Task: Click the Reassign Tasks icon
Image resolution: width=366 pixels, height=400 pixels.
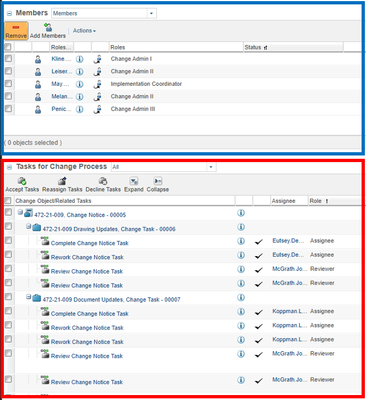Action: pos(62,181)
